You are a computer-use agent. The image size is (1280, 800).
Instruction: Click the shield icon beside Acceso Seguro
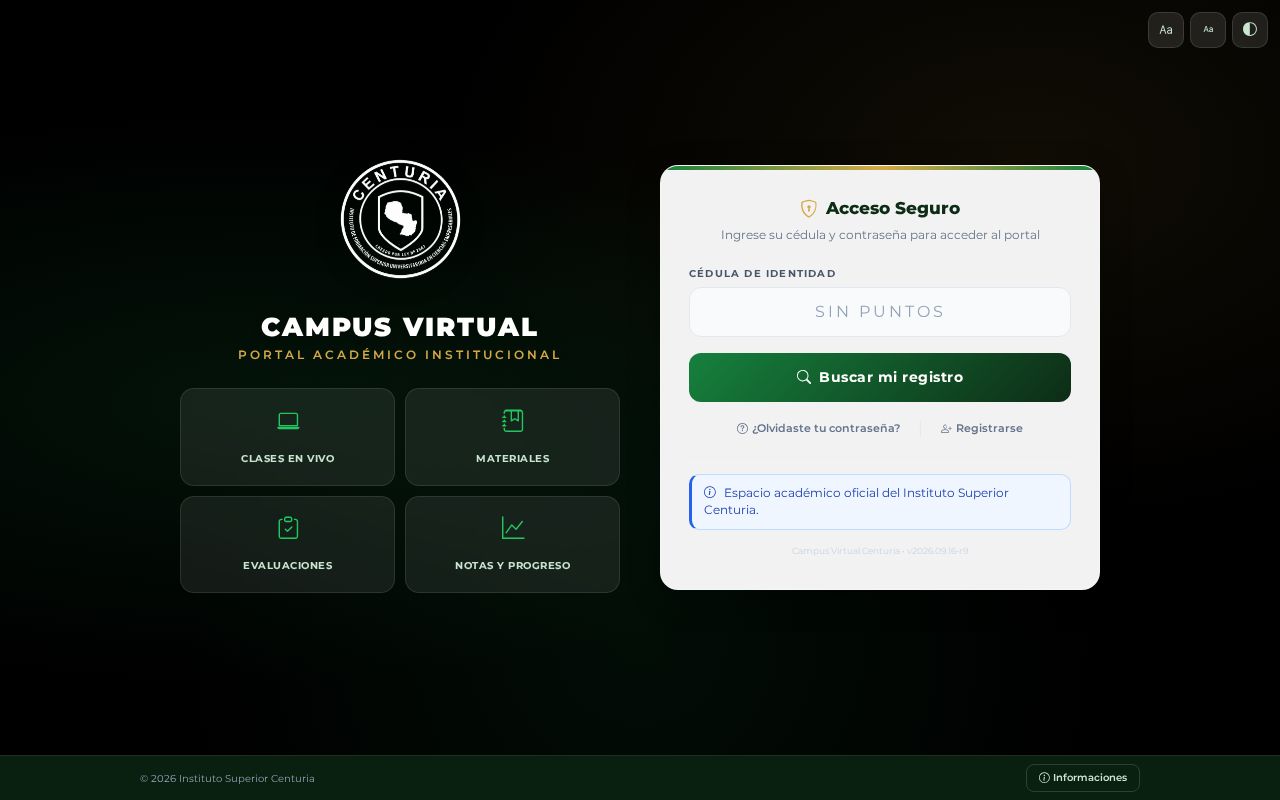pos(809,209)
